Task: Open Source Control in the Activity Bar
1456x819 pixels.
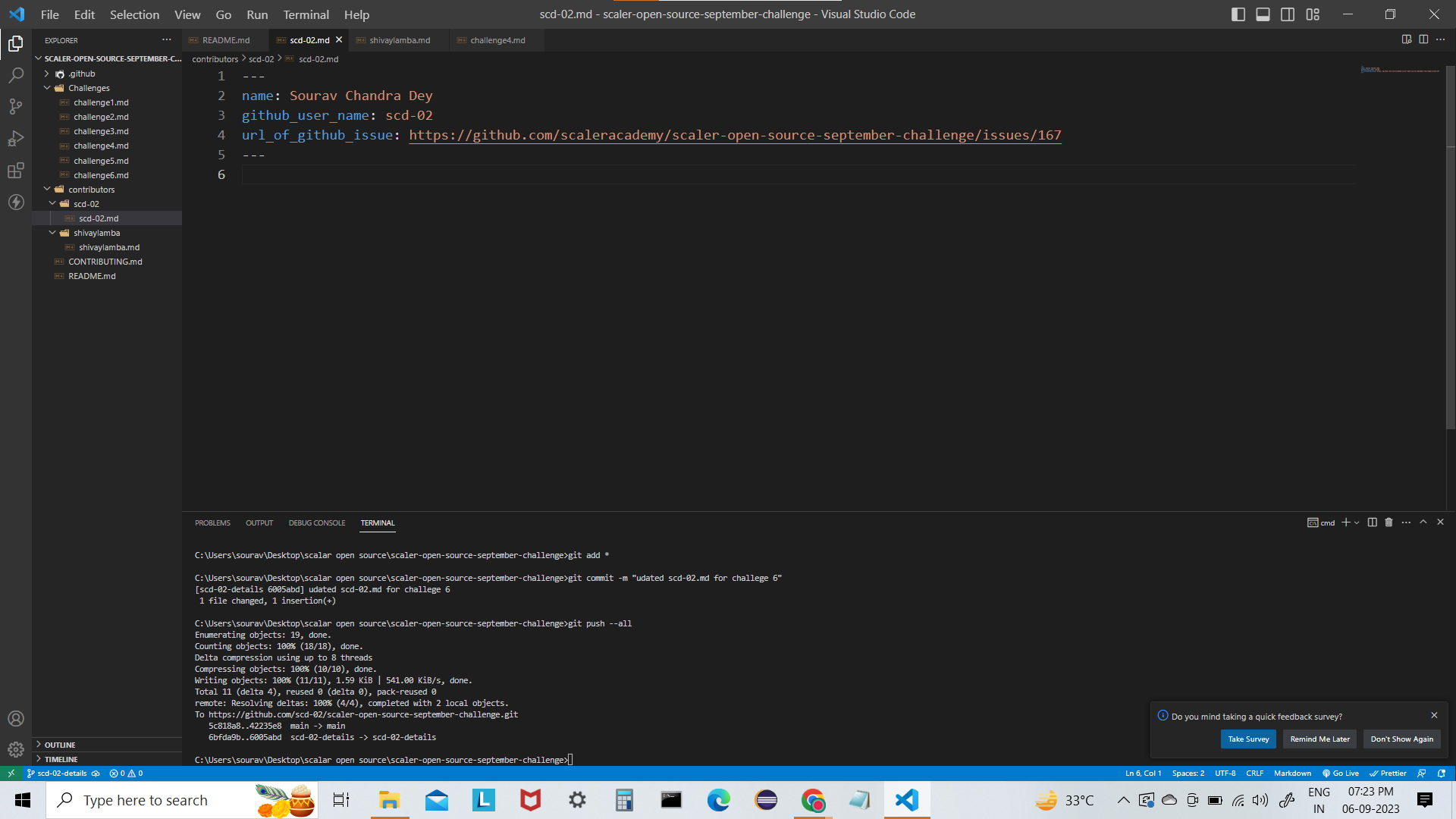Action: coord(15,106)
